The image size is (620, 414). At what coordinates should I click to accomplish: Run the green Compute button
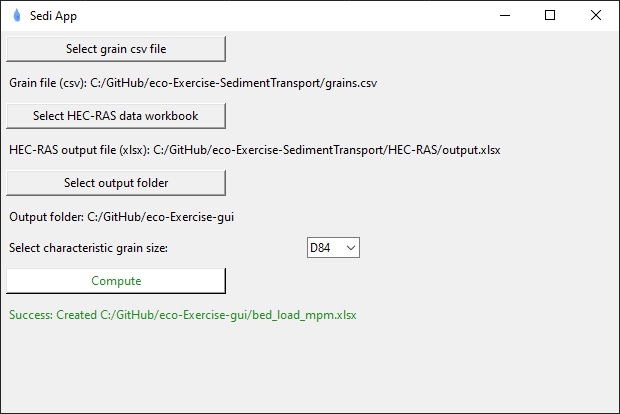(x=116, y=281)
